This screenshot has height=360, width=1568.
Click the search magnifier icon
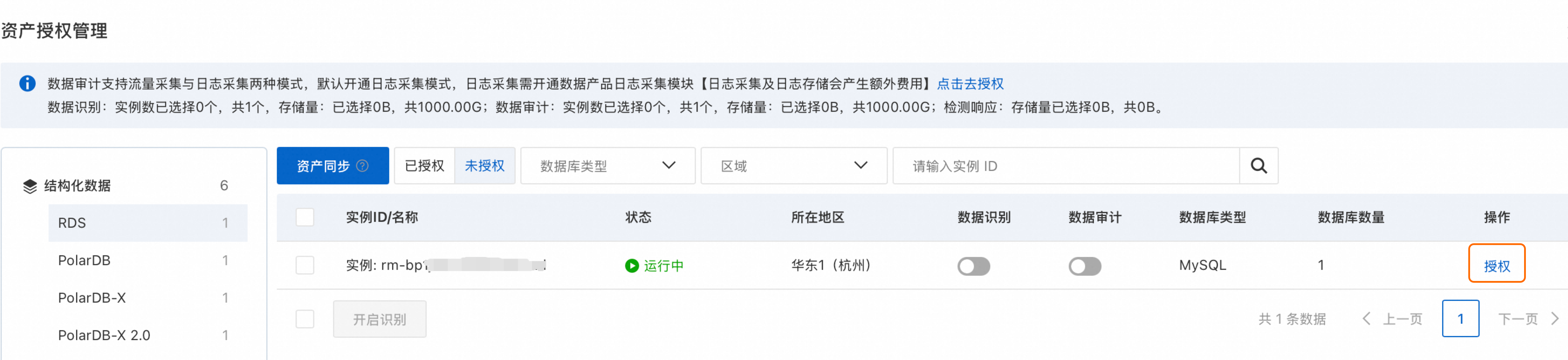1258,166
